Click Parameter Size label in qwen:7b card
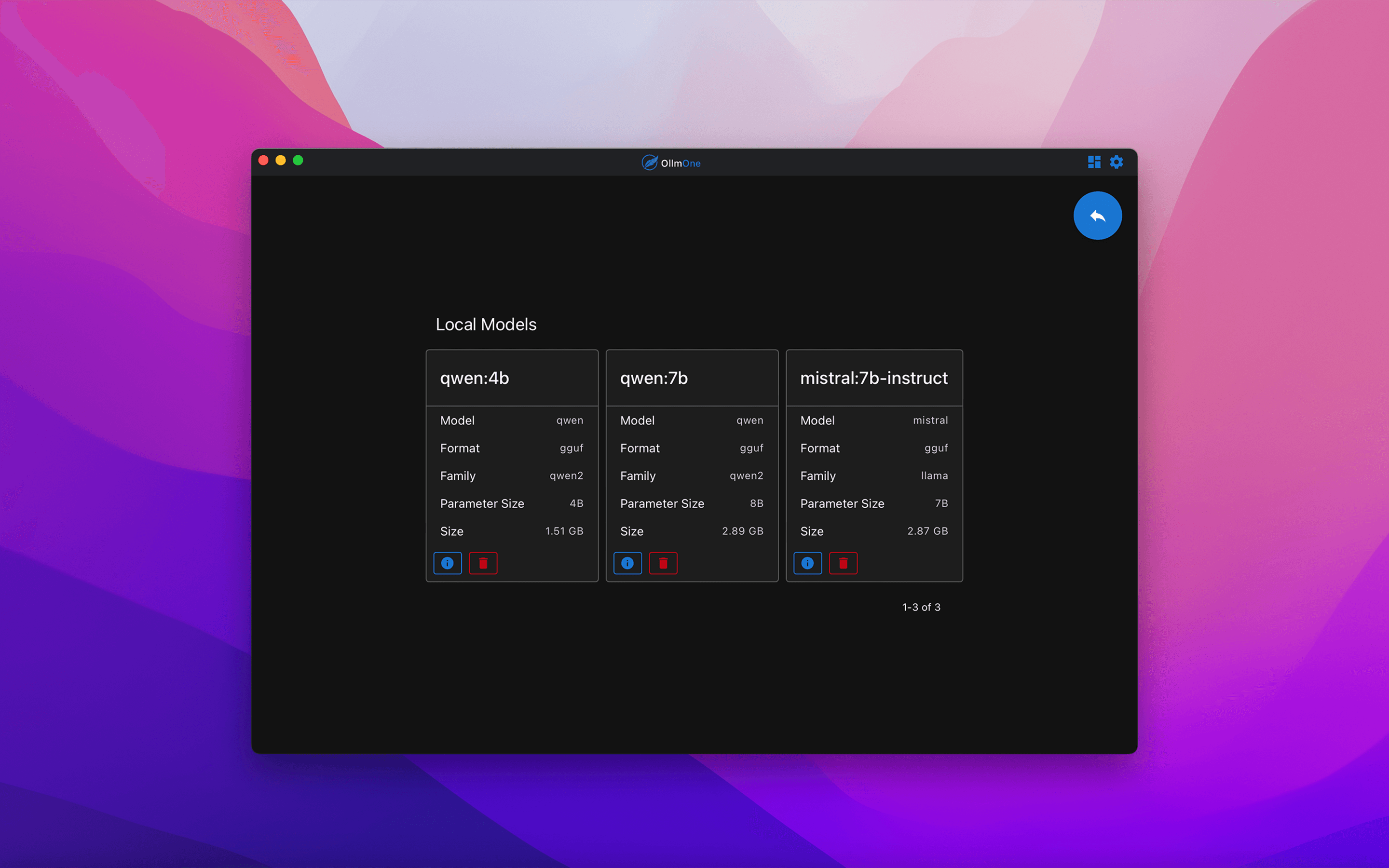1389x868 pixels. 662,503
